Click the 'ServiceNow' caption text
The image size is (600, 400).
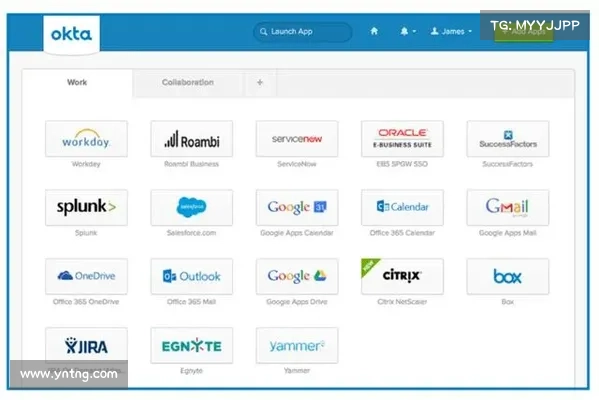[x=297, y=164]
